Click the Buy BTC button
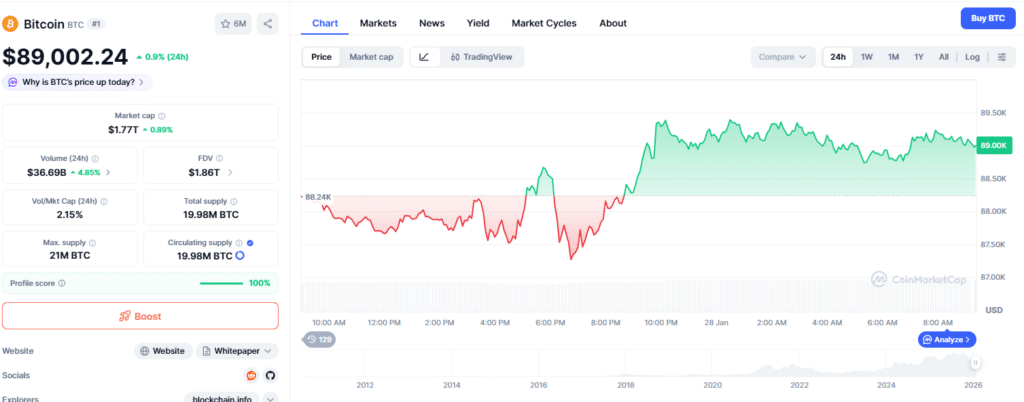Viewport: 1024px width, 402px height. [x=987, y=18]
